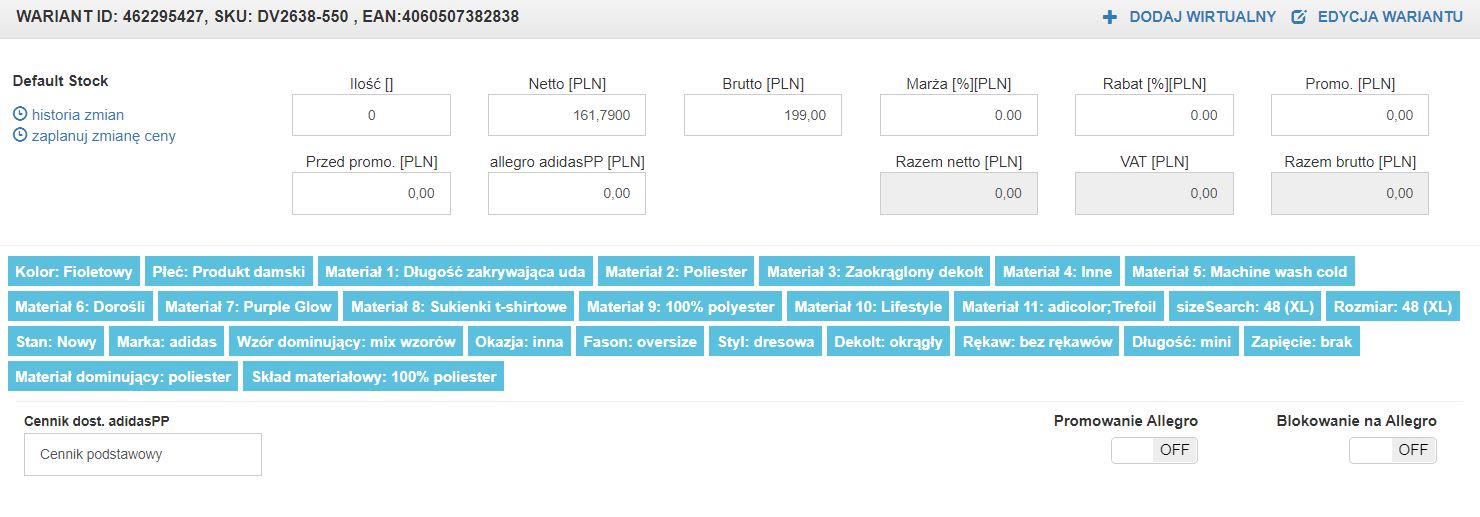Toggle the Blokowanie na Allegro switch
The height and width of the screenshot is (517, 1480).
[x=1392, y=450]
